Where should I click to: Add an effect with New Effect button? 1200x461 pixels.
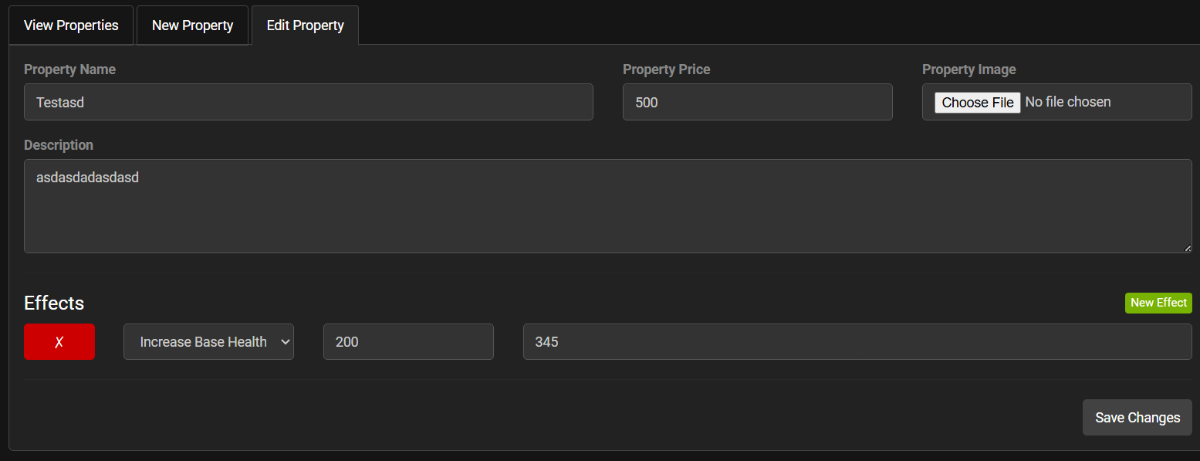pyautogui.click(x=1158, y=303)
